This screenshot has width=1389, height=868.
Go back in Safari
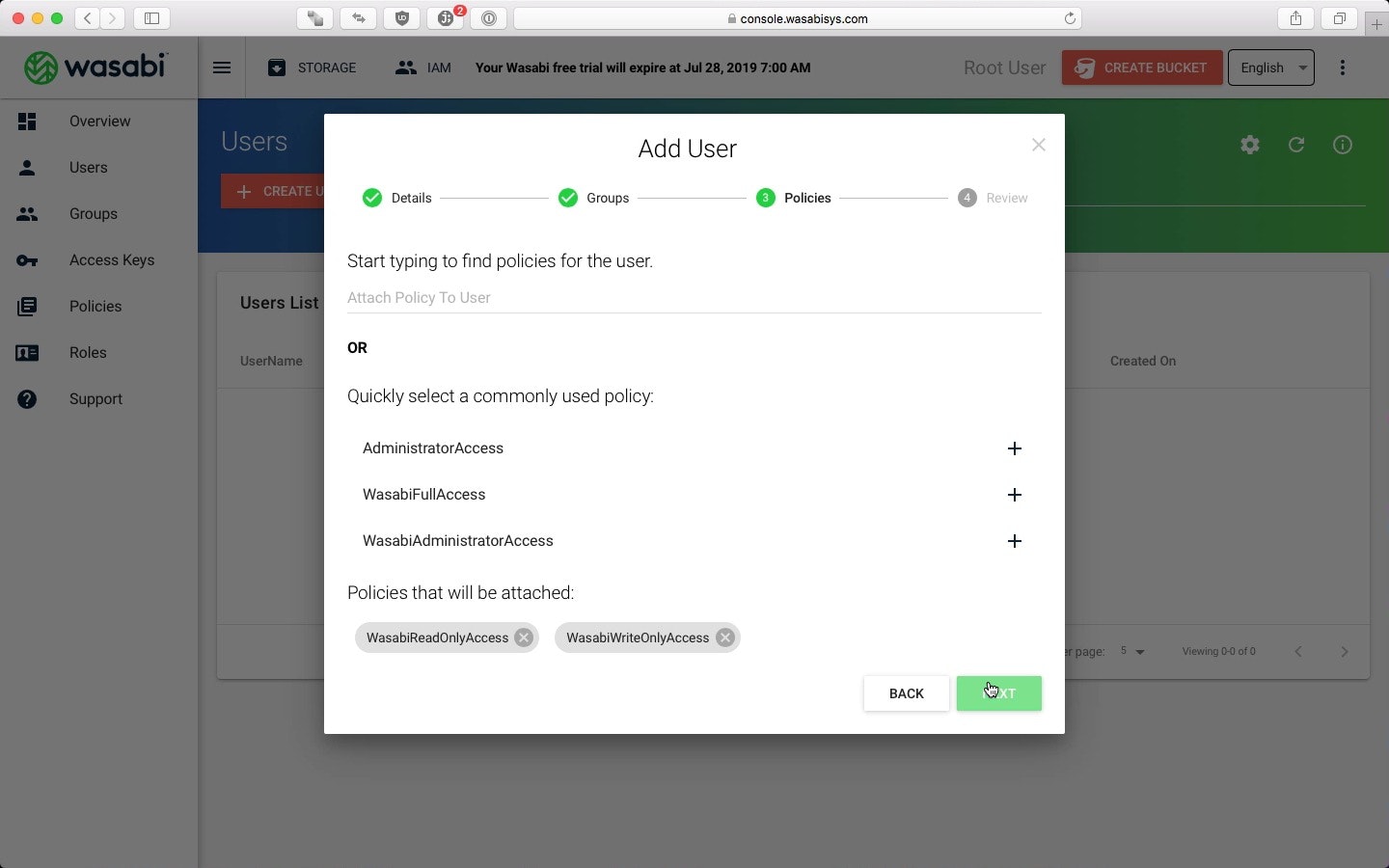[x=88, y=18]
